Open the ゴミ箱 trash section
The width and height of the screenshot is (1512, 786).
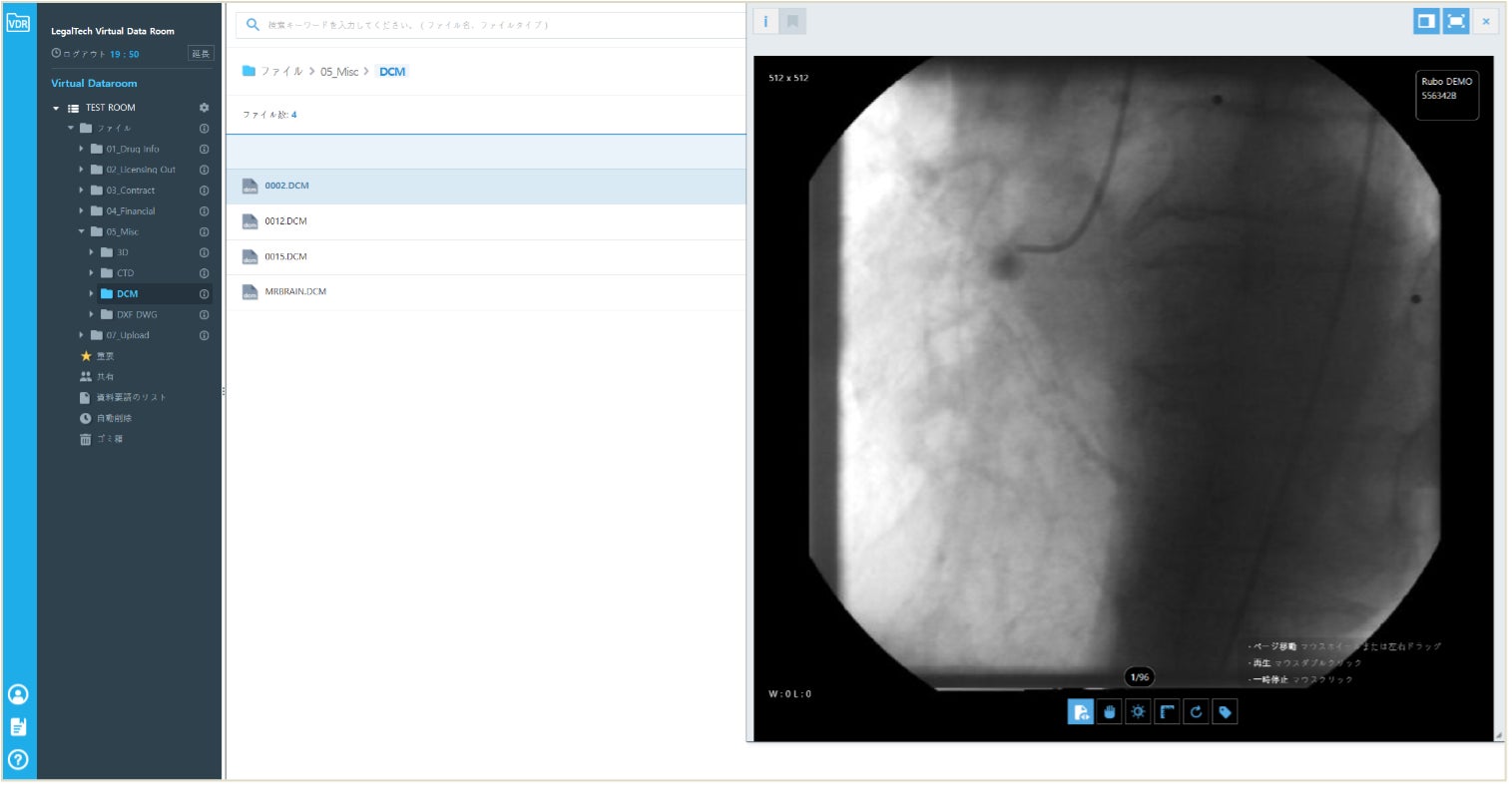coord(102,440)
